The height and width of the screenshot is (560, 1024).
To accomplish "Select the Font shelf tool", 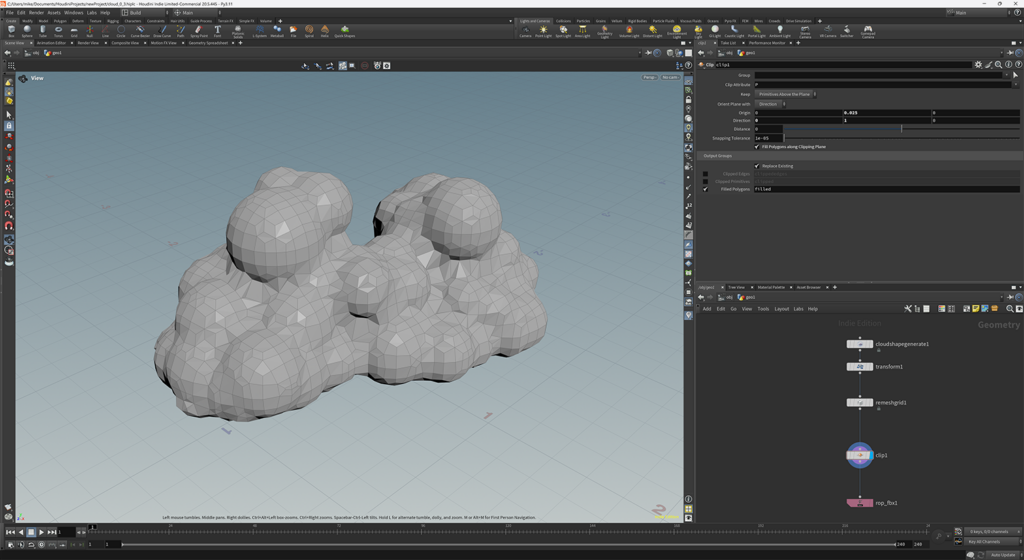I will pyautogui.click(x=217, y=31).
